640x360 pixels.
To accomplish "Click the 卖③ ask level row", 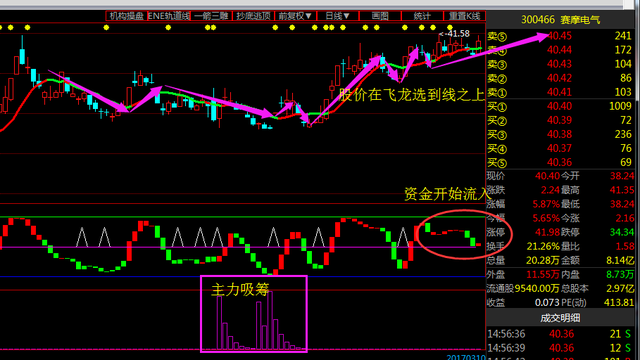I will tap(560, 64).
